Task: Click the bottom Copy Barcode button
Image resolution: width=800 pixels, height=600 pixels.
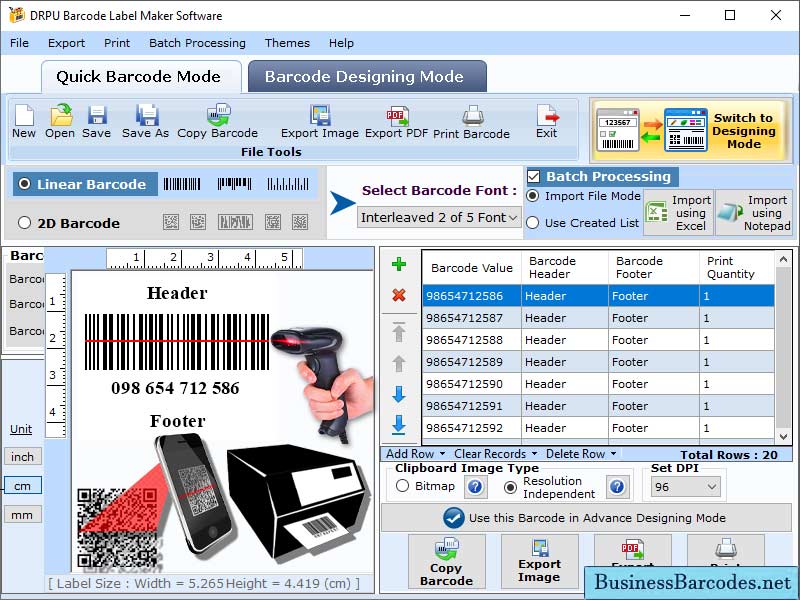Action: pyautogui.click(x=446, y=562)
